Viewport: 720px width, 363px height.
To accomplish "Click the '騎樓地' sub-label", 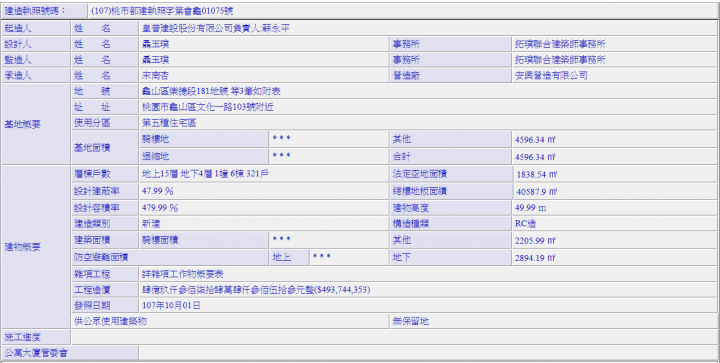I will (155, 139).
